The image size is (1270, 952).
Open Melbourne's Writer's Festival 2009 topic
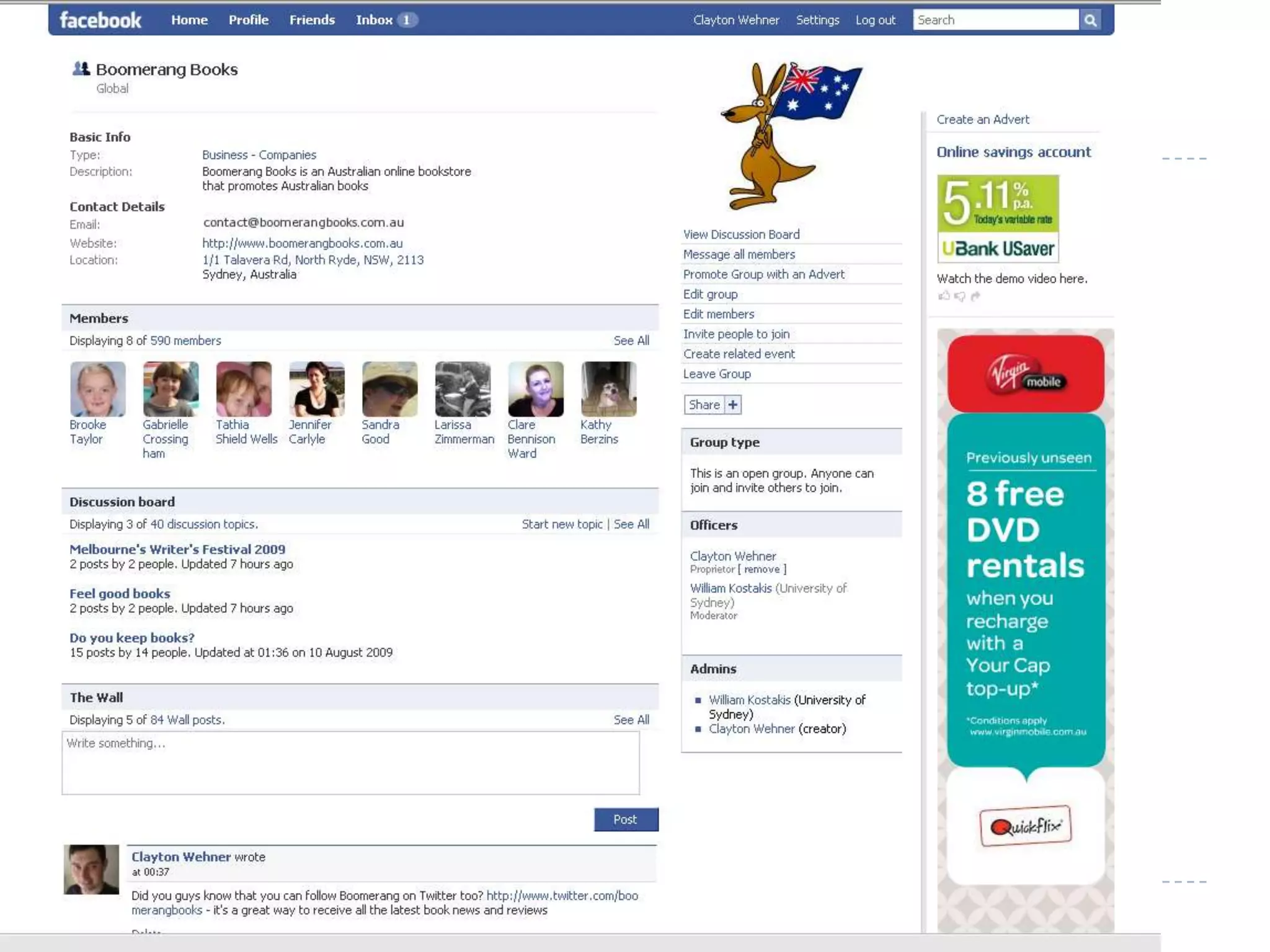click(177, 549)
